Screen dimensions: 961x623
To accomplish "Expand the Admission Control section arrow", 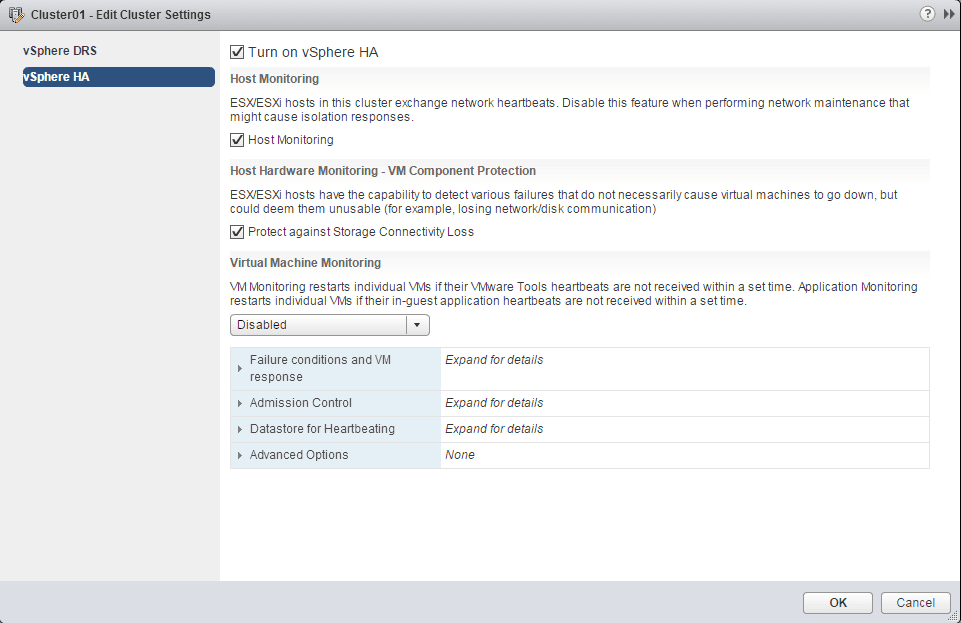I will [240, 403].
